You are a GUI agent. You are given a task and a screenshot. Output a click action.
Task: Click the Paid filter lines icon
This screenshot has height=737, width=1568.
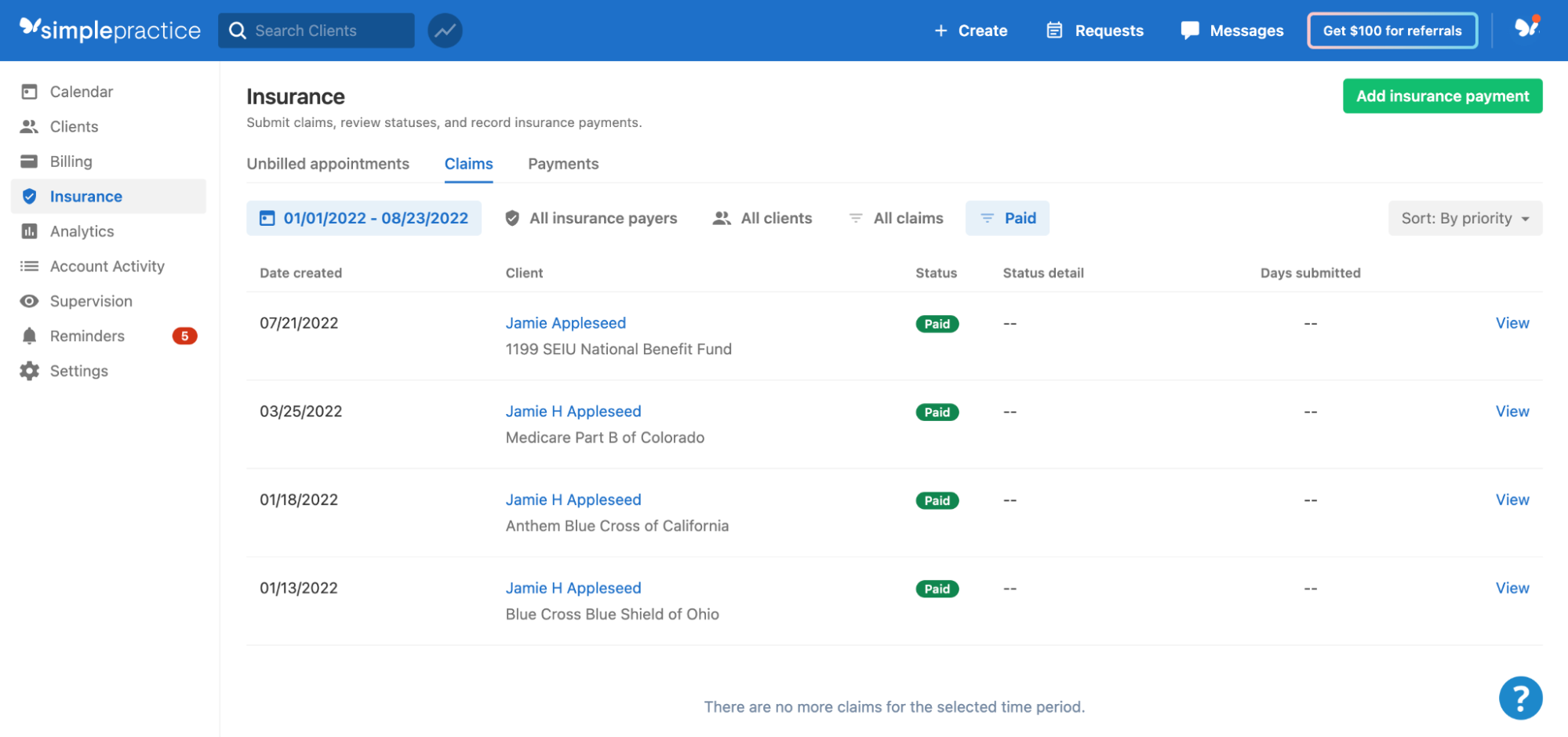coord(988,218)
